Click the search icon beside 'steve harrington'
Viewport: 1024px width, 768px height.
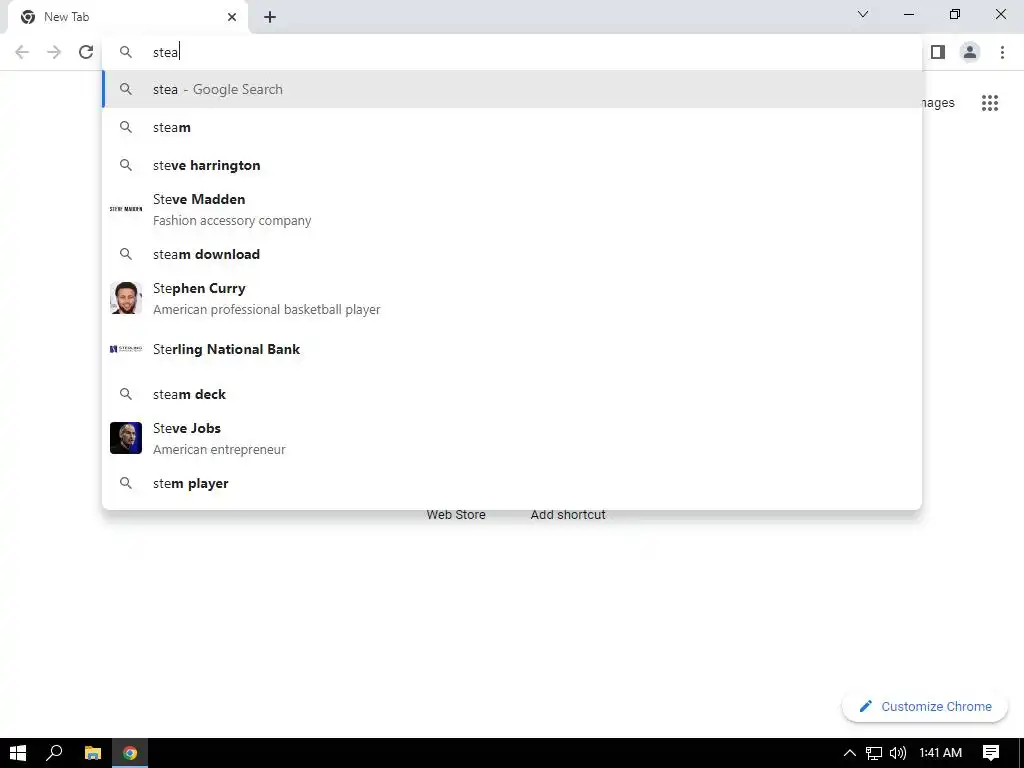(126, 165)
